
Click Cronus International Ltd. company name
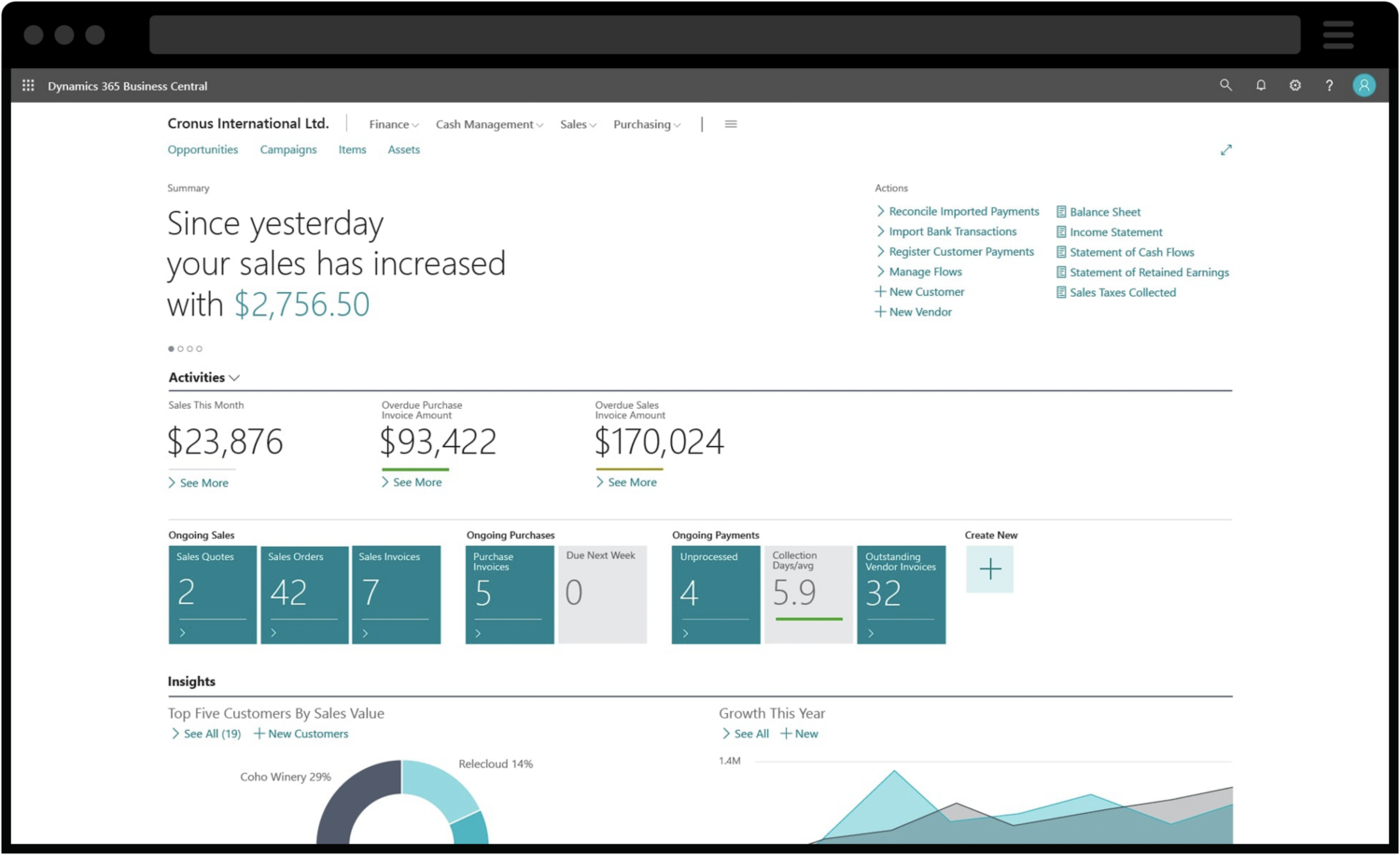(248, 123)
